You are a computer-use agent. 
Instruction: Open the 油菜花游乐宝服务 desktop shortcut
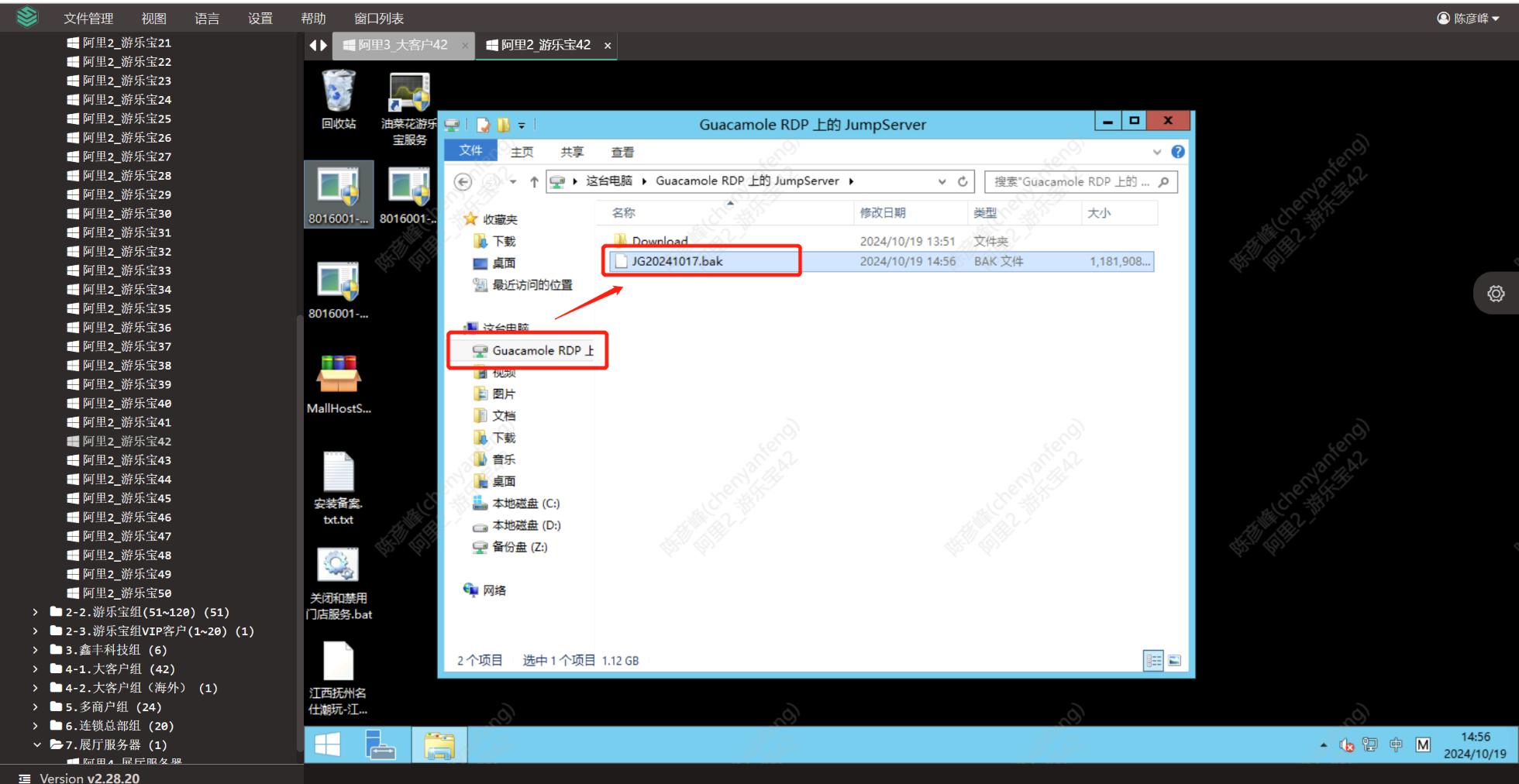pos(409,108)
